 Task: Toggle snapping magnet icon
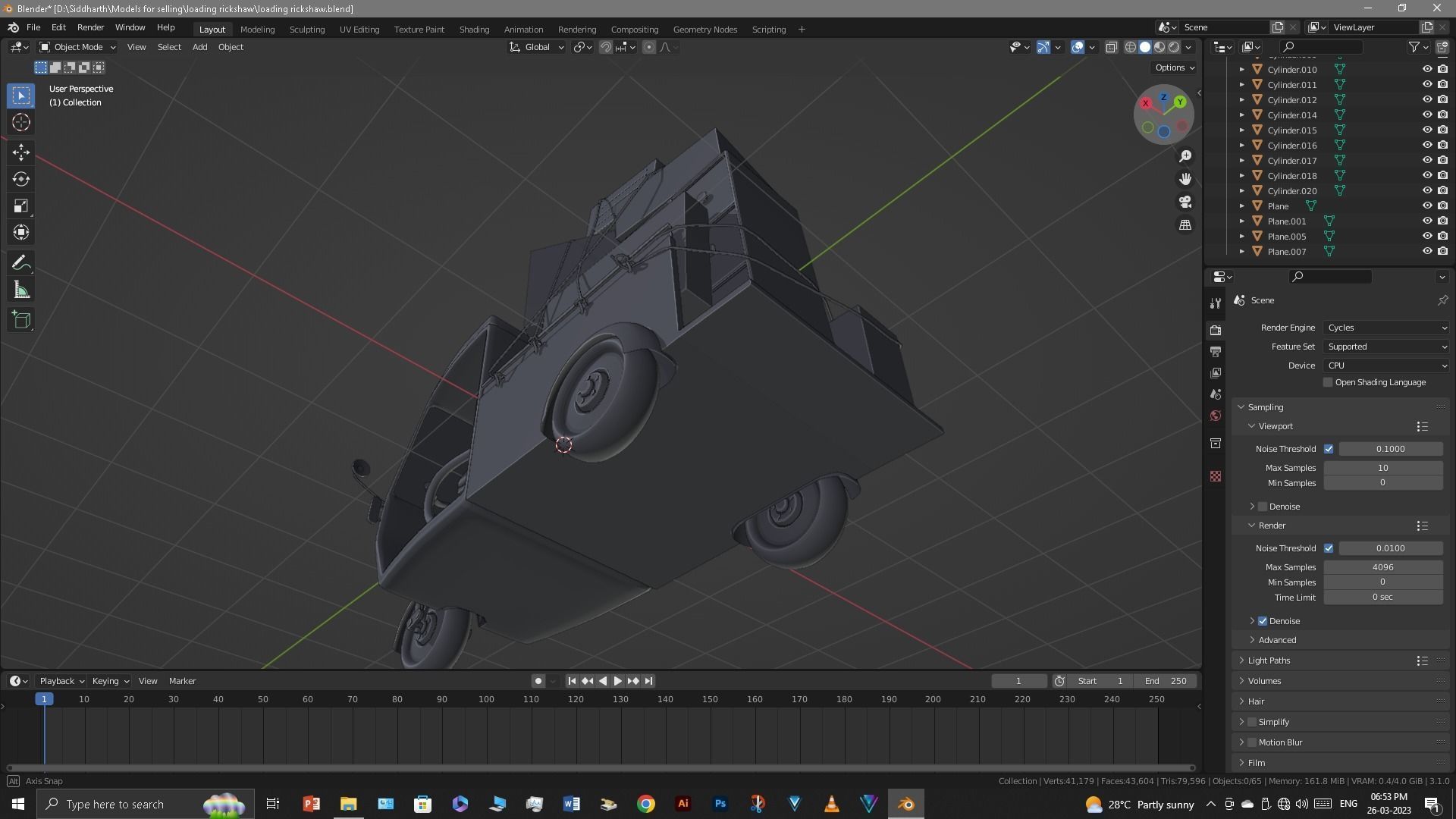coord(605,47)
